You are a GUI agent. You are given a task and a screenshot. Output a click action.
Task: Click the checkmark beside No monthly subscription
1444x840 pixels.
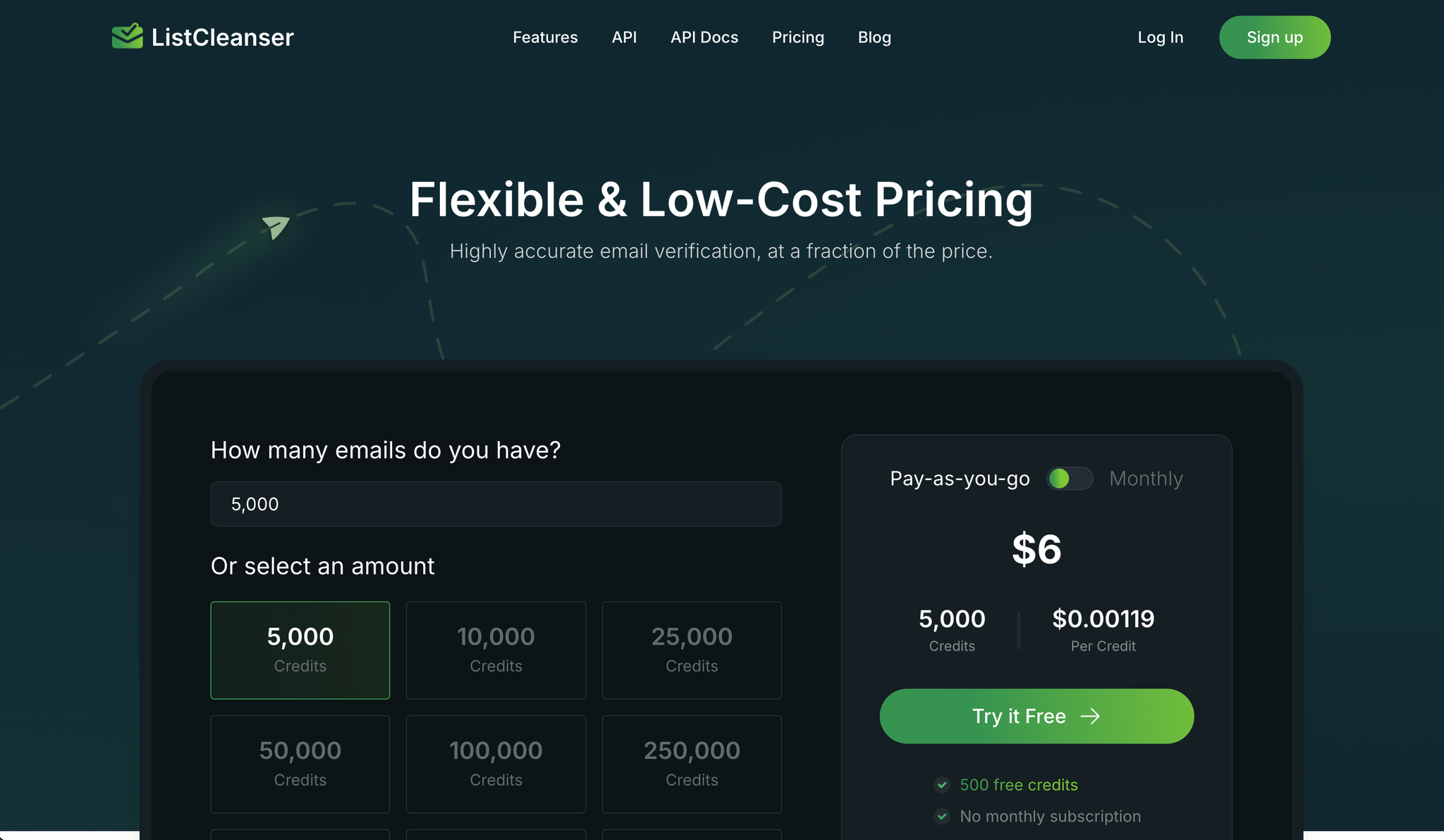pos(942,816)
